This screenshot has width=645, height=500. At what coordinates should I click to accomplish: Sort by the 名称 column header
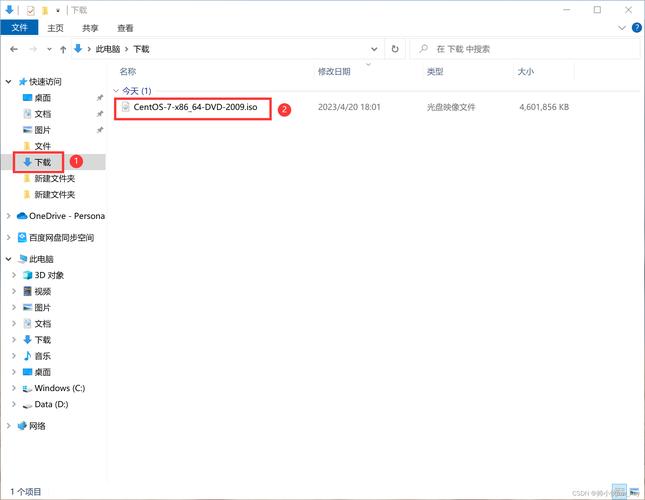coord(128,72)
